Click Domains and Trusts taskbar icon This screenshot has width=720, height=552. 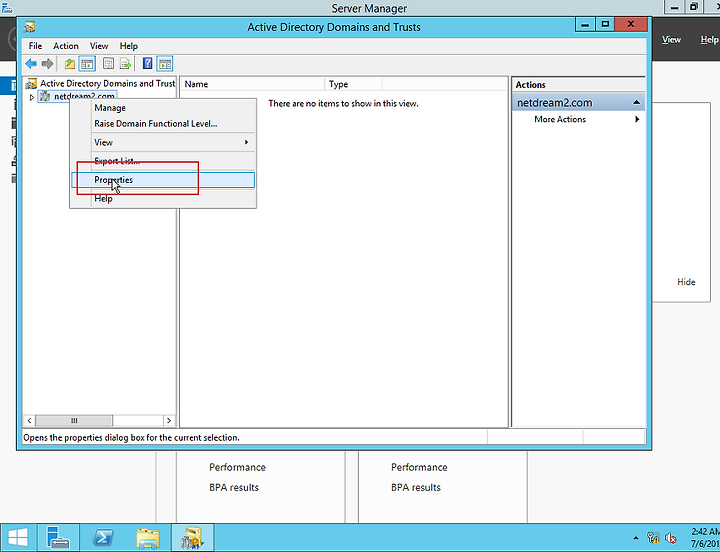(192, 537)
